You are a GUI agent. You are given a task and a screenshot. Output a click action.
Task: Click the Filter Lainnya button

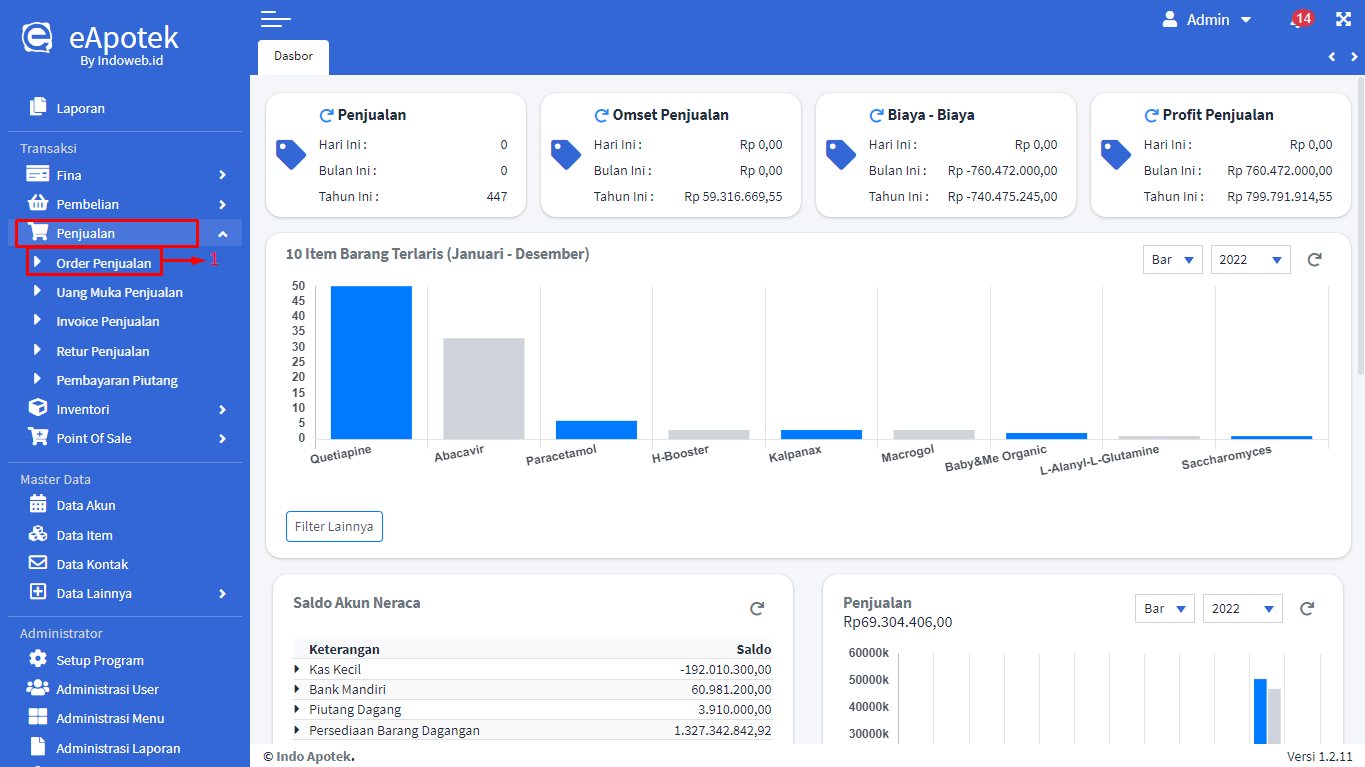point(334,526)
